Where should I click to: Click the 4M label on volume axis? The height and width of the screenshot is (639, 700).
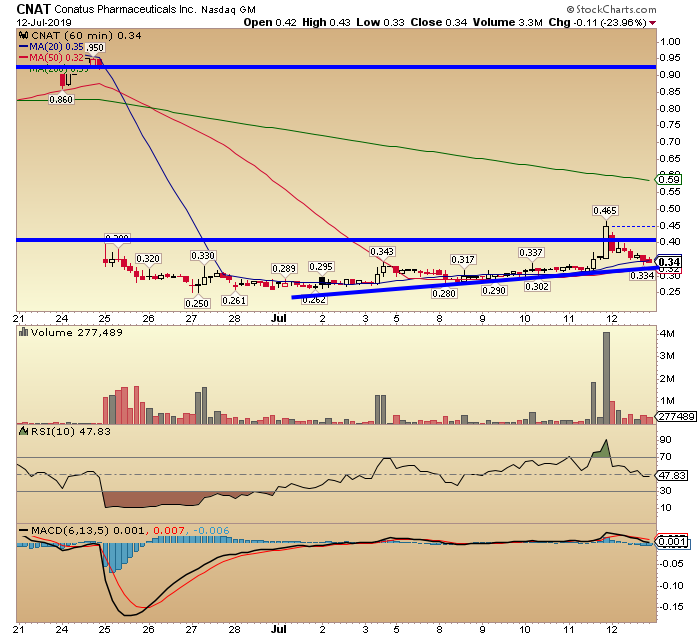click(667, 334)
